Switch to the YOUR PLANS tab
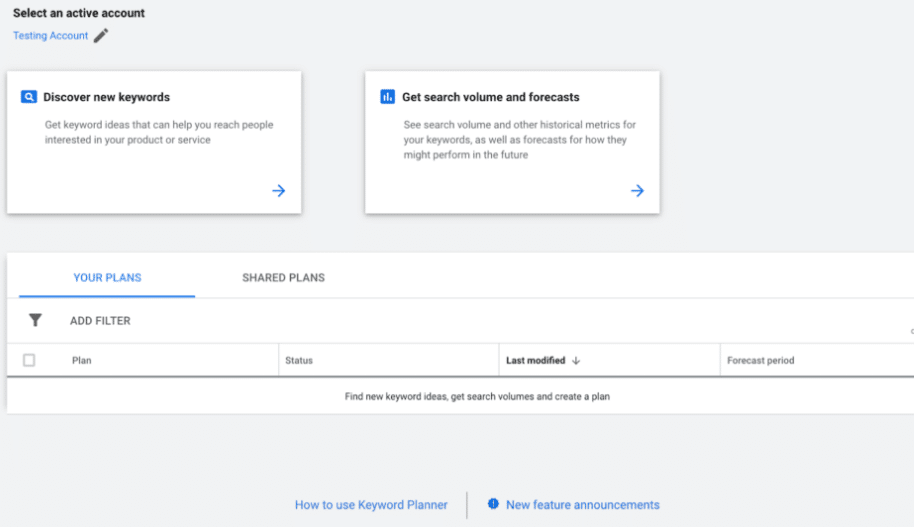Screen dimensions: 914x527 coord(107,277)
